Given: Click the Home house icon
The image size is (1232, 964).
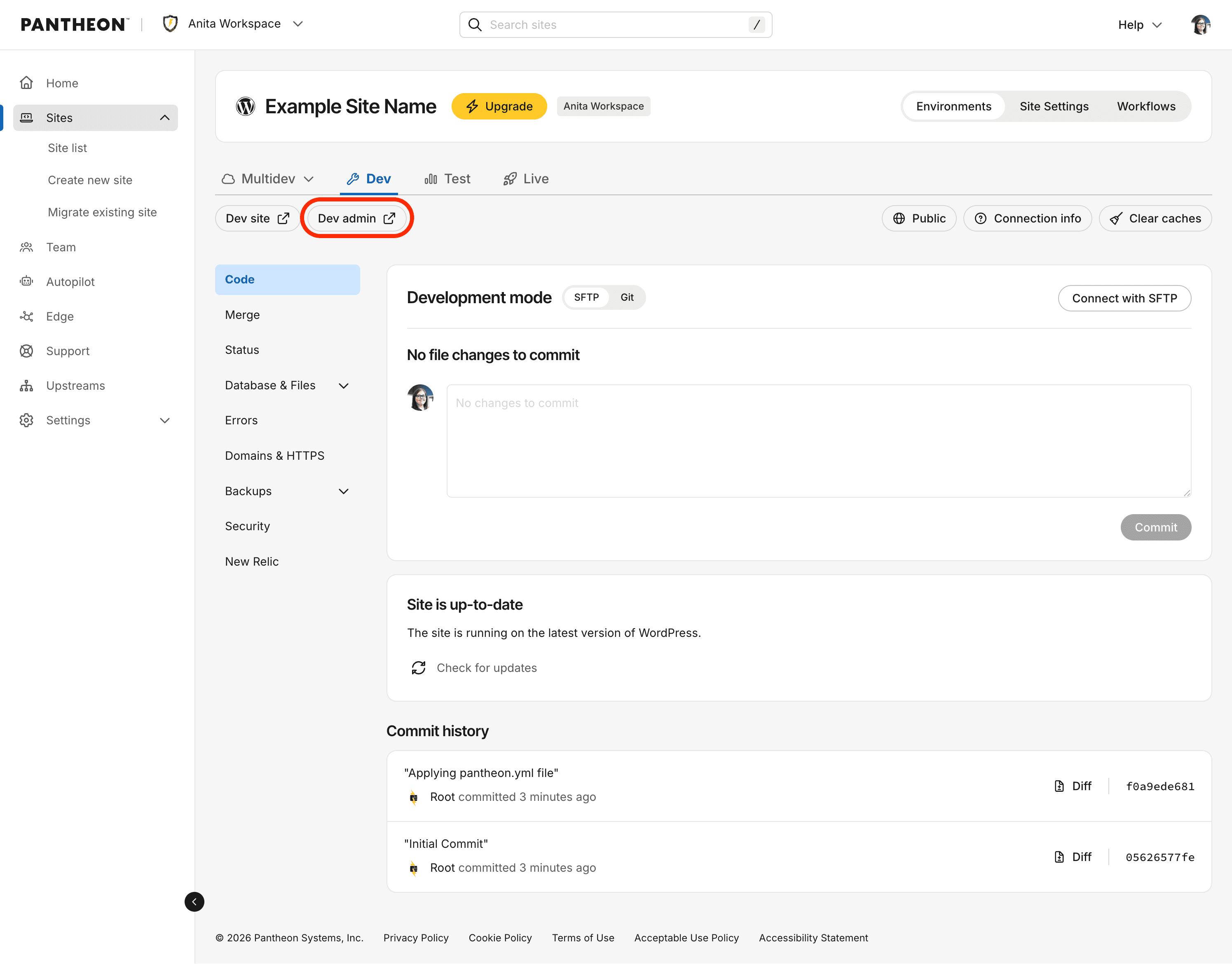Looking at the screenshot, I should coord(26,83).
